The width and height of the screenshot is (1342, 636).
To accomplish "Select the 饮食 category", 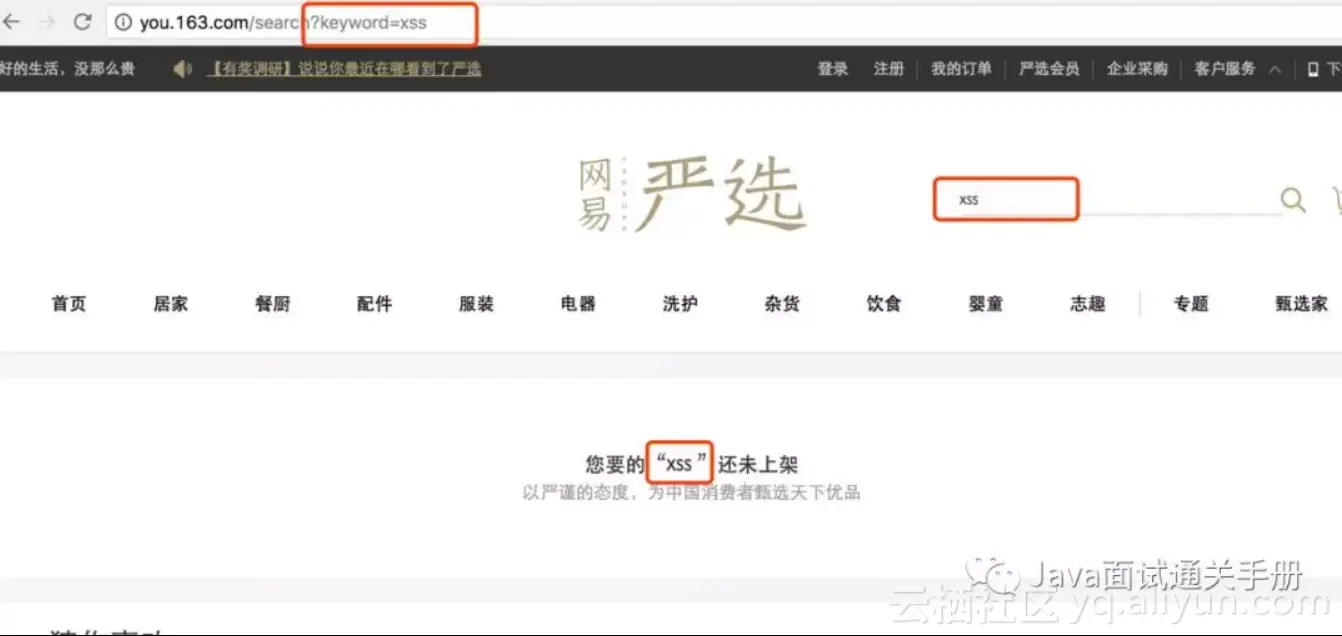I will tap(884, 304).
